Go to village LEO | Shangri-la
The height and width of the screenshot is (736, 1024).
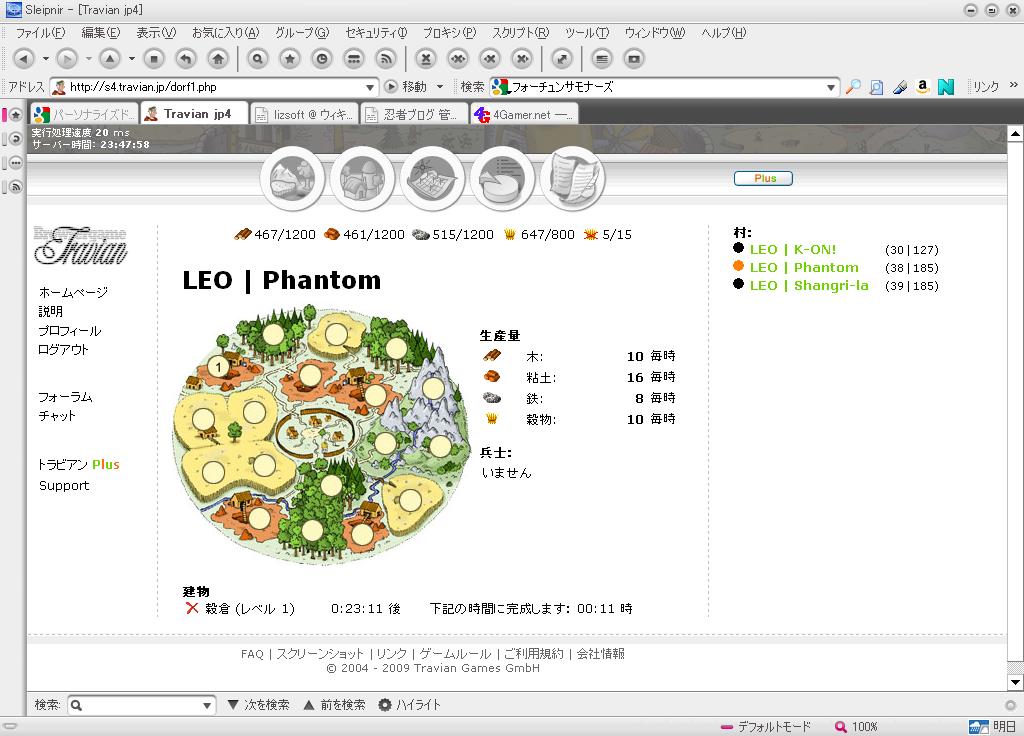(808, 285)
